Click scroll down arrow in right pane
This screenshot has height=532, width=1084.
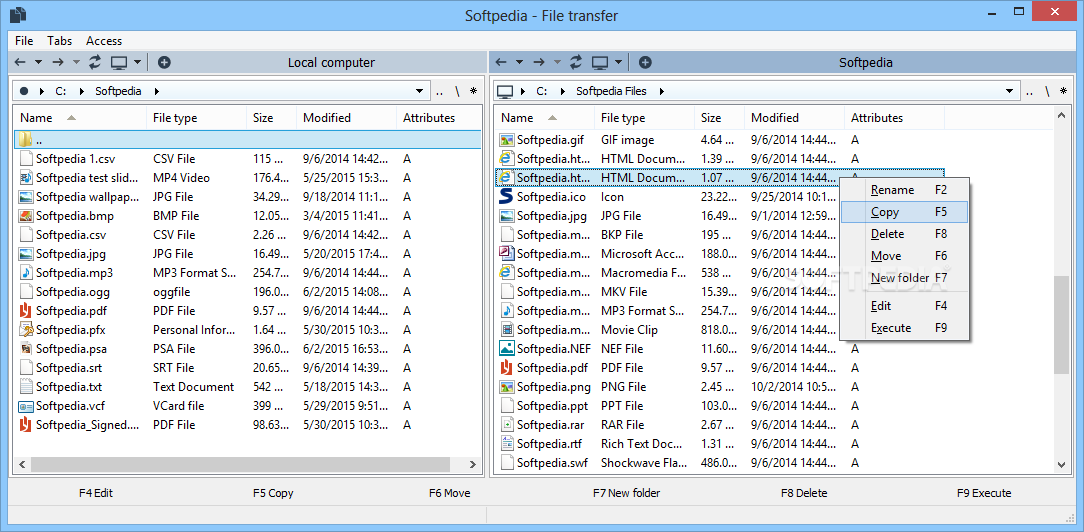(x=1061, y=465)
